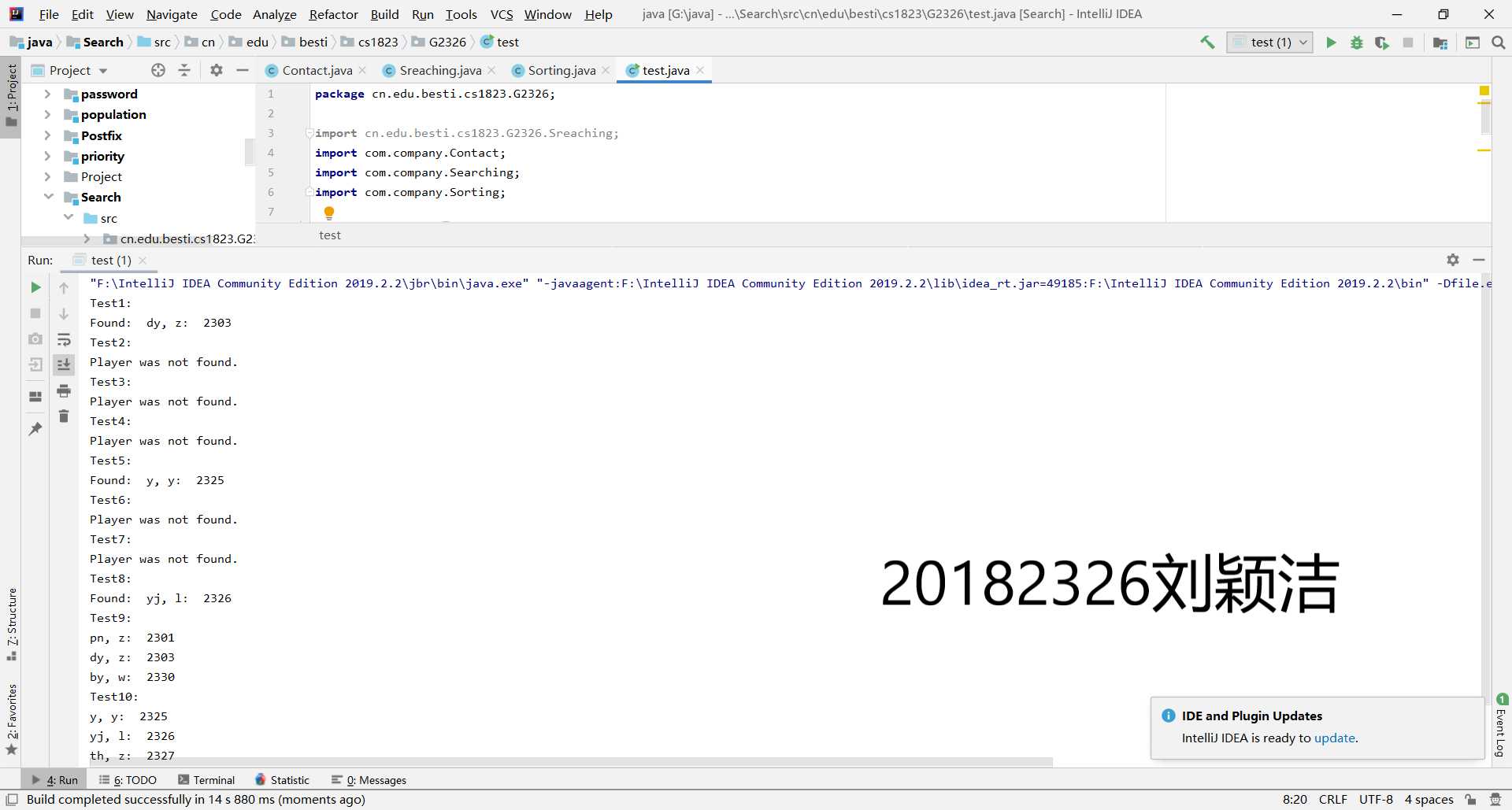
Task: Open the Analyze menu
Action: pos(274,14)
